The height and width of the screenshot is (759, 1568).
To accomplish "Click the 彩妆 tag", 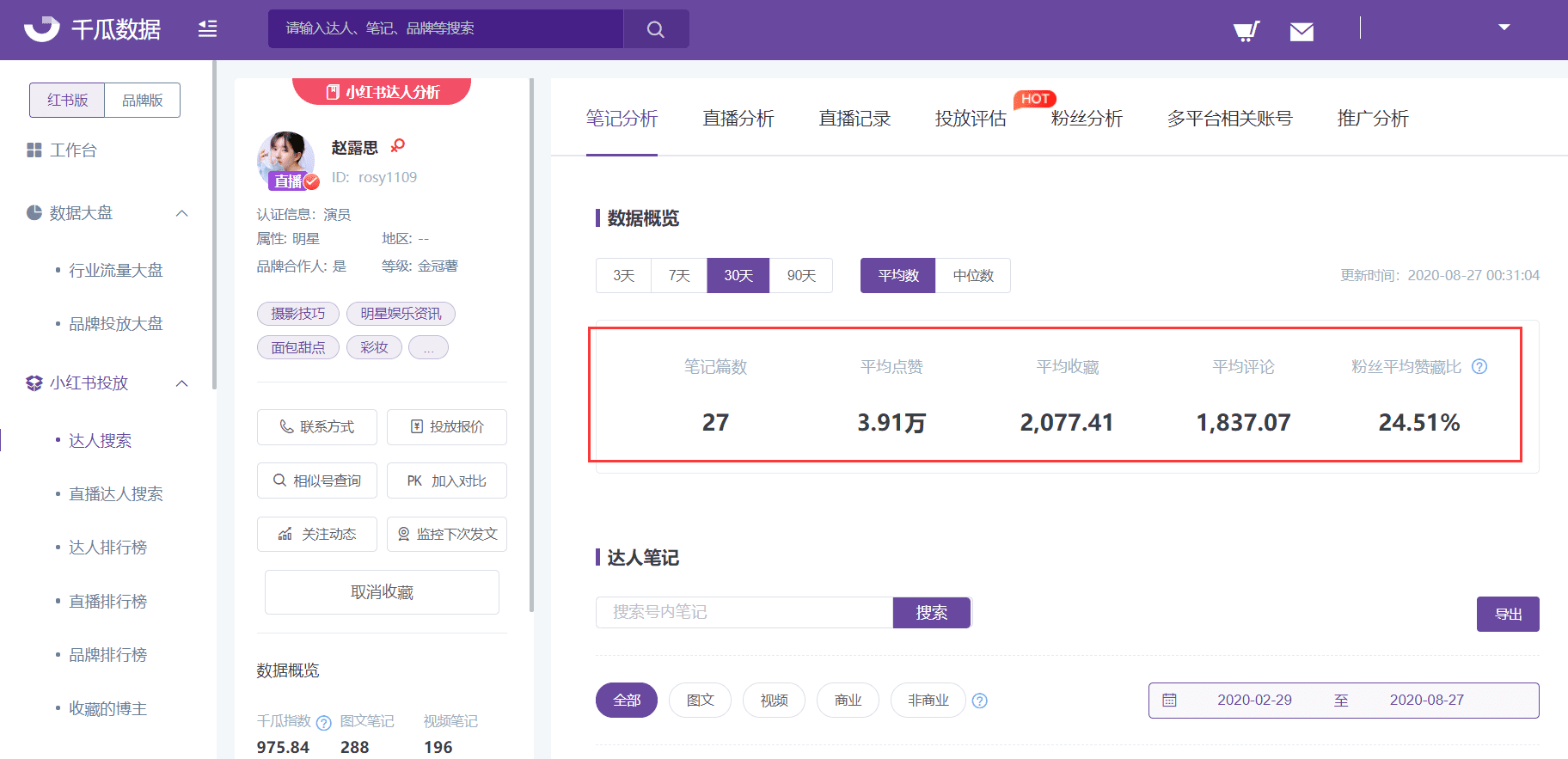I will point(374,347).
